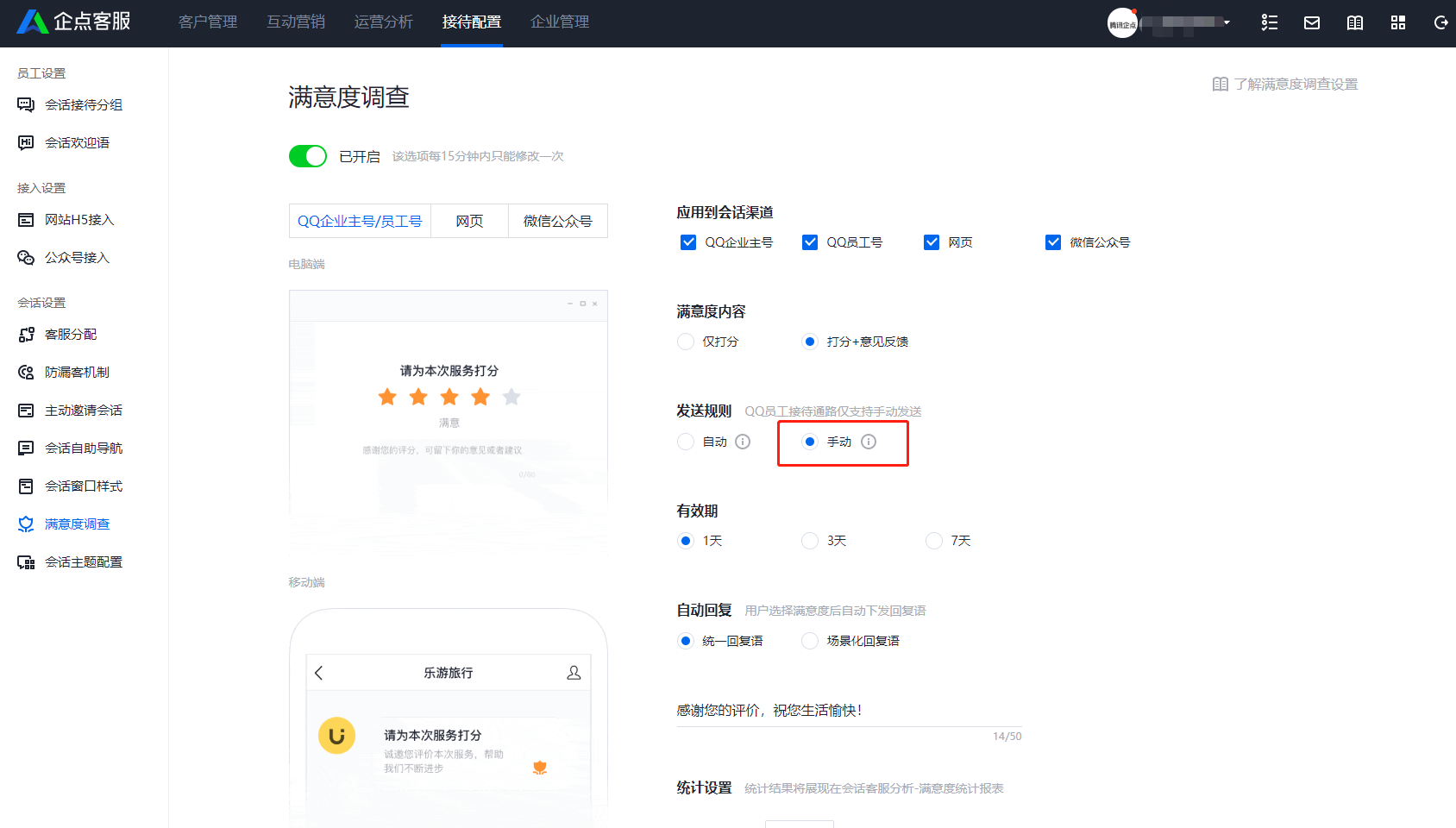
Task: Click the auto-reply text input field
Action: (849, 711)
